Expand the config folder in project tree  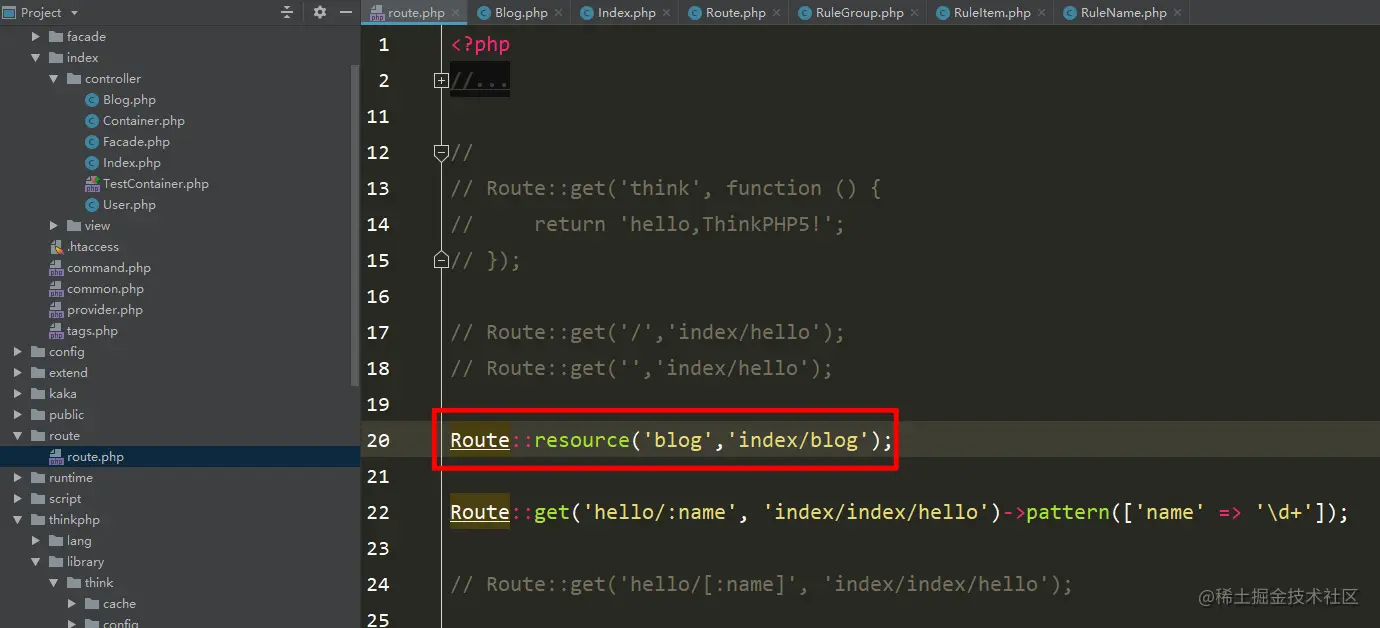[18, 351]
